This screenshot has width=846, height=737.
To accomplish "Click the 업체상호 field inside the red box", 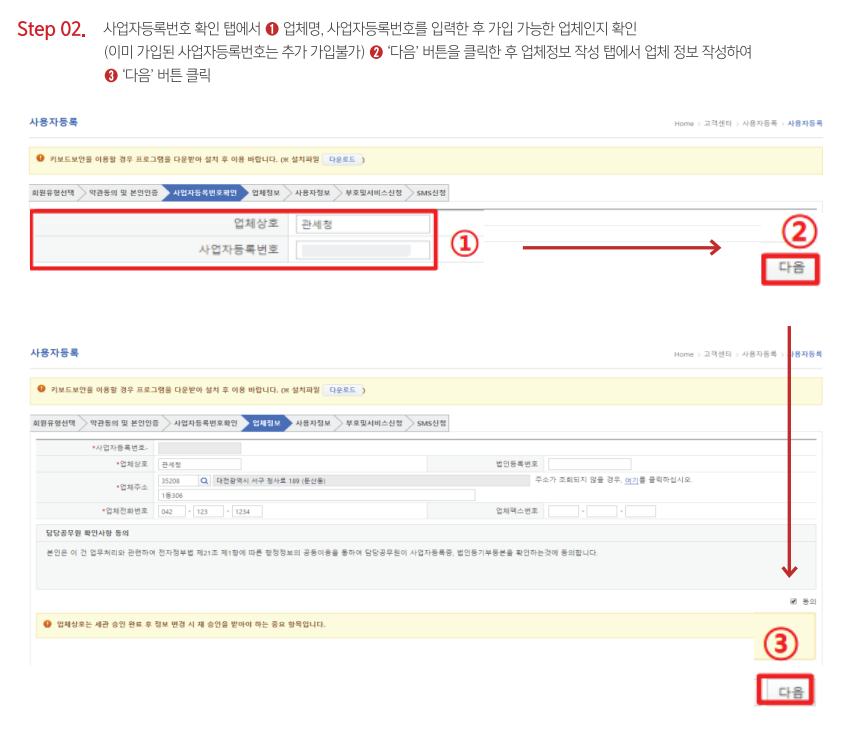I will 362,224.
